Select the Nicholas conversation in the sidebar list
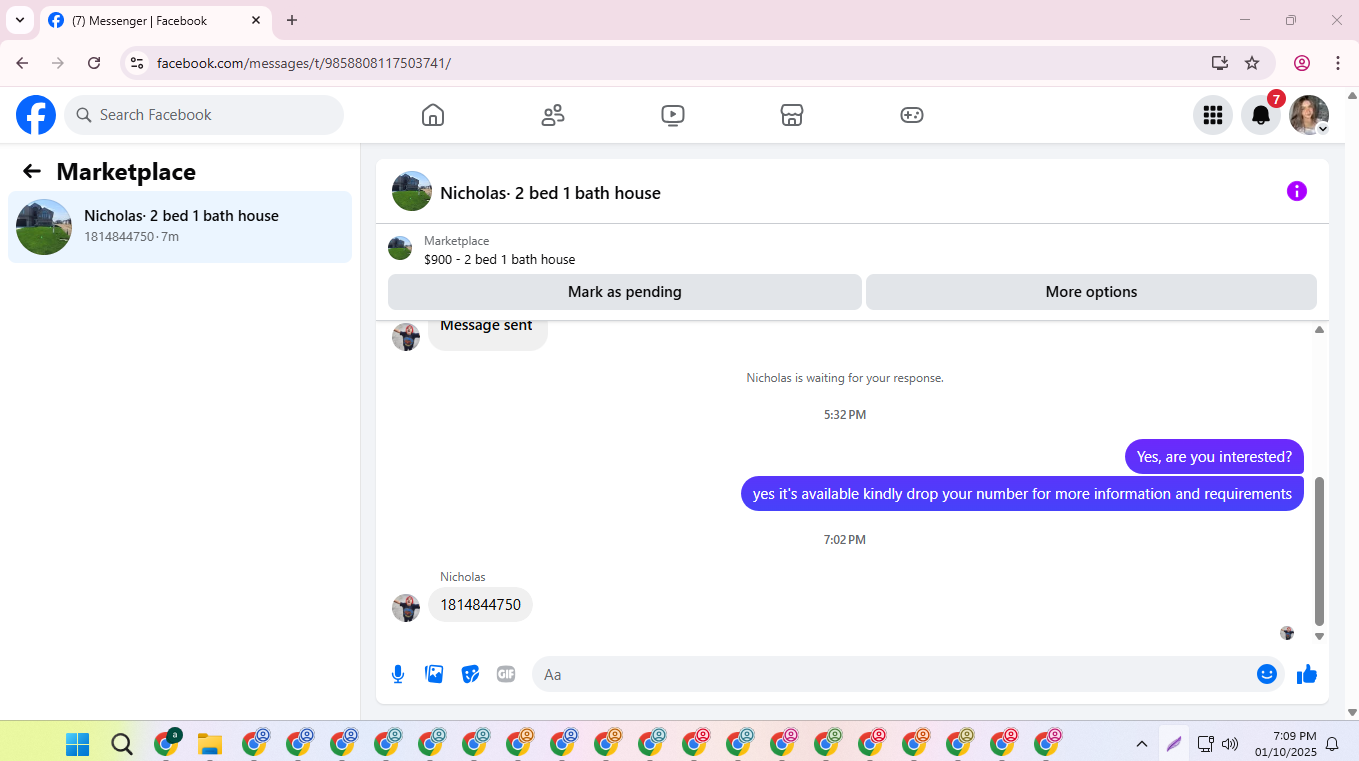 (180, 227)
